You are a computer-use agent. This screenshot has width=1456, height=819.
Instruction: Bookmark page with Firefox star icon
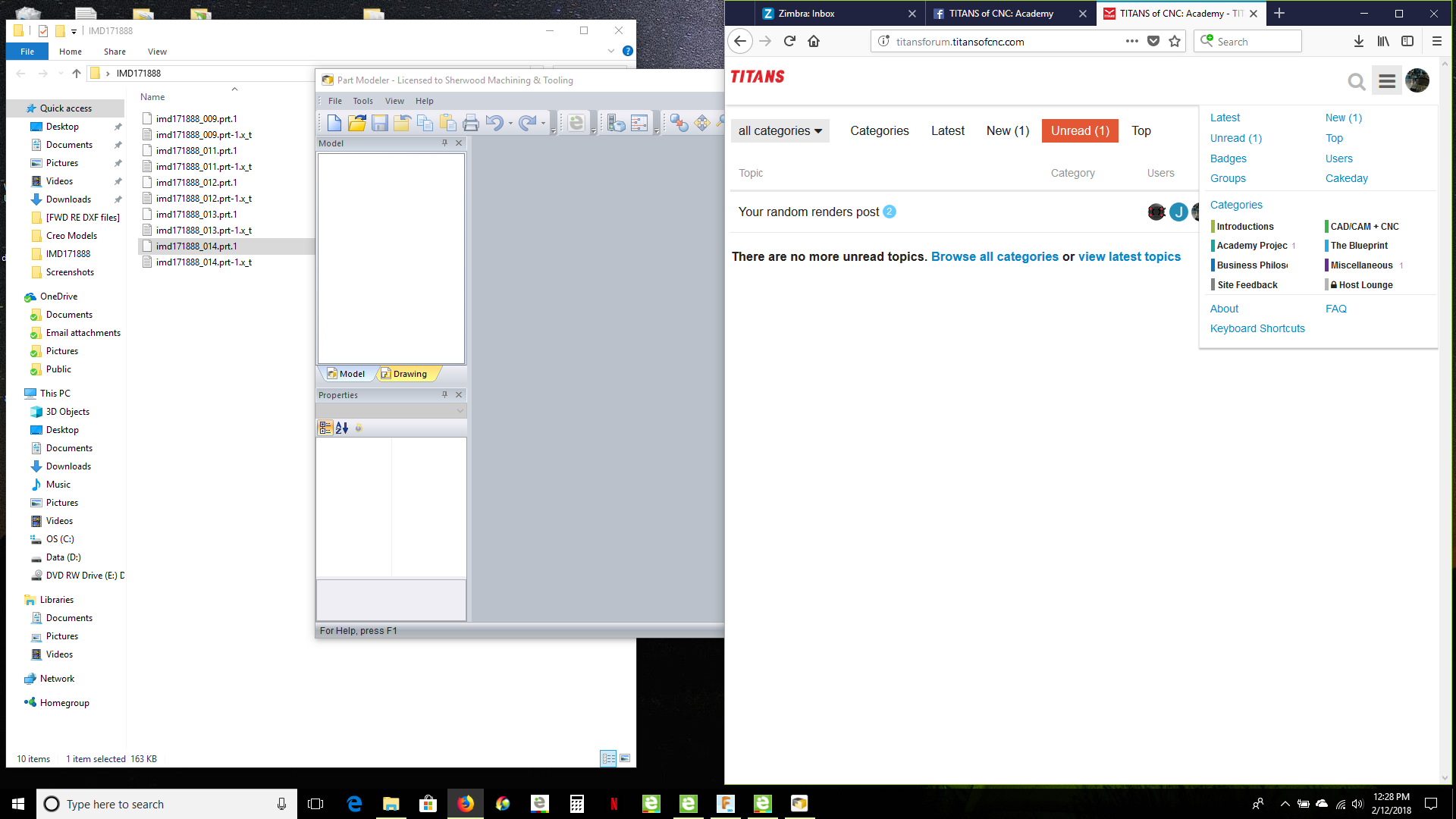[x=1175, y=41]
